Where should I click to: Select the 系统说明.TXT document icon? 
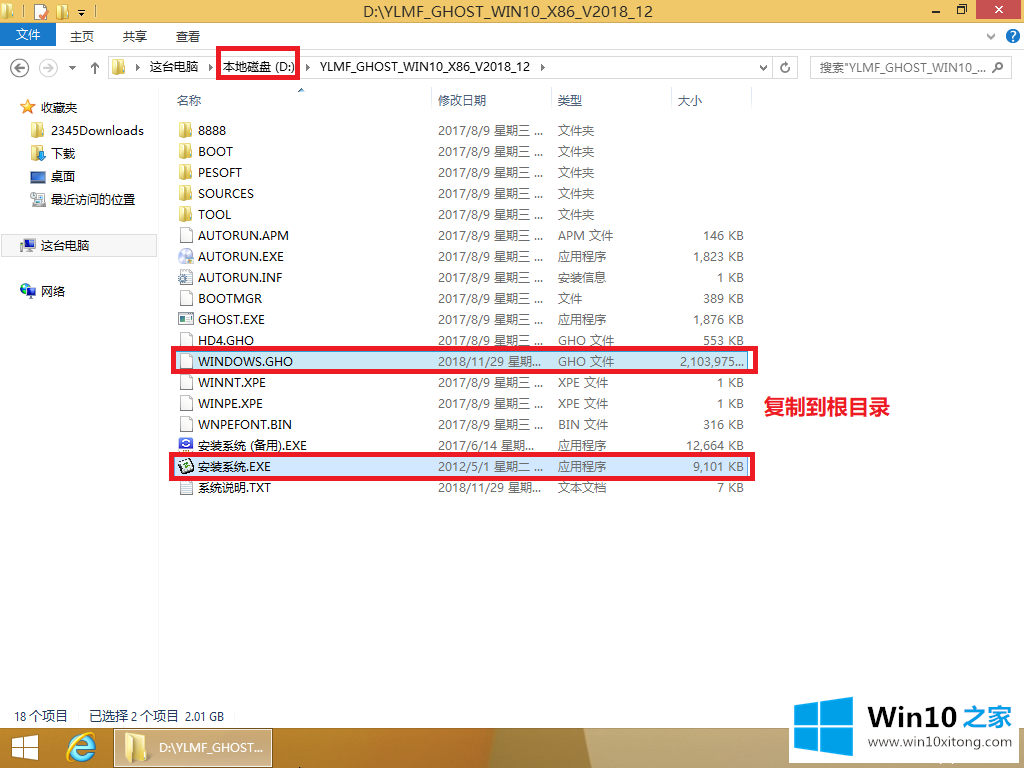point(185,487)
